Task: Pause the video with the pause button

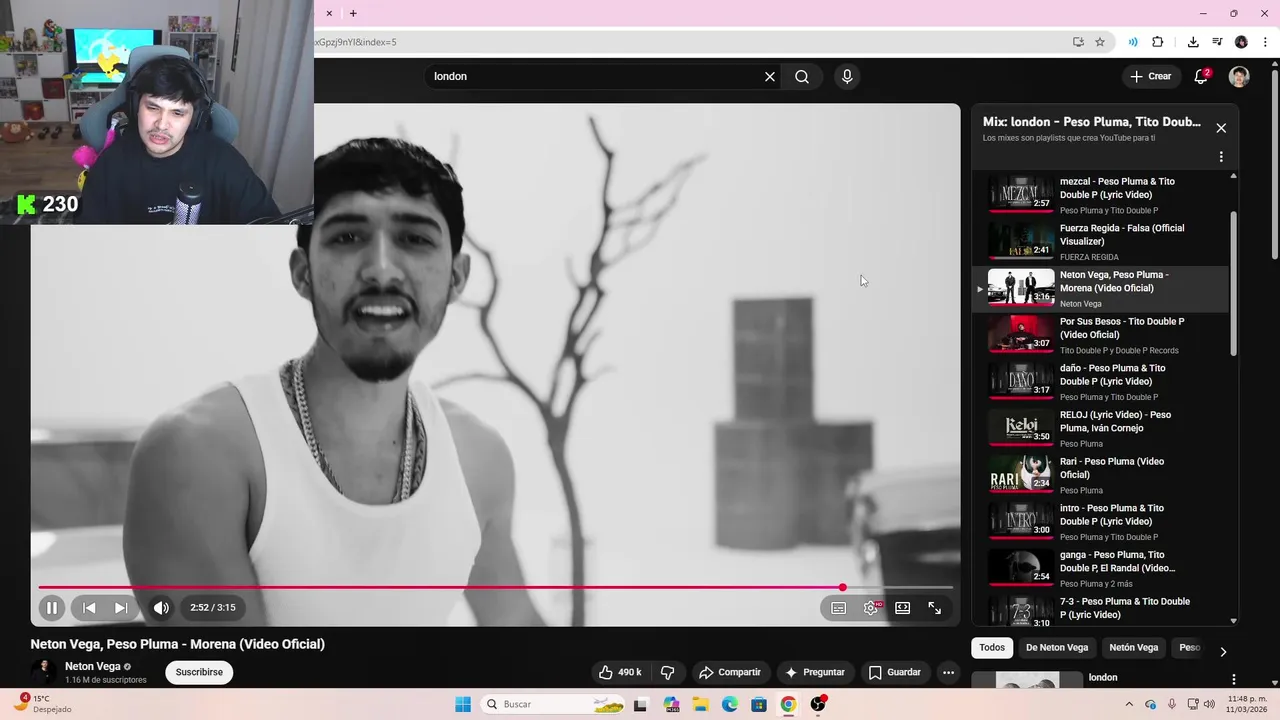Action: (52, 608)
